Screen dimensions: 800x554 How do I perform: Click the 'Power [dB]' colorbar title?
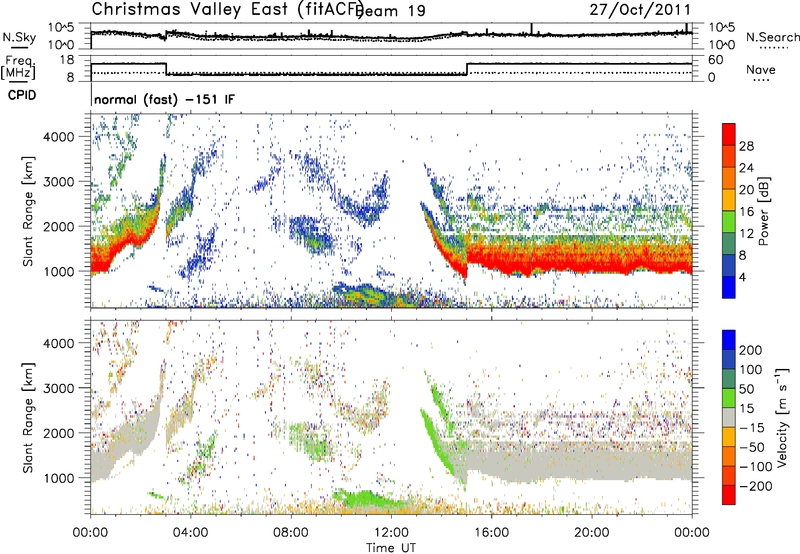(764, 211)
